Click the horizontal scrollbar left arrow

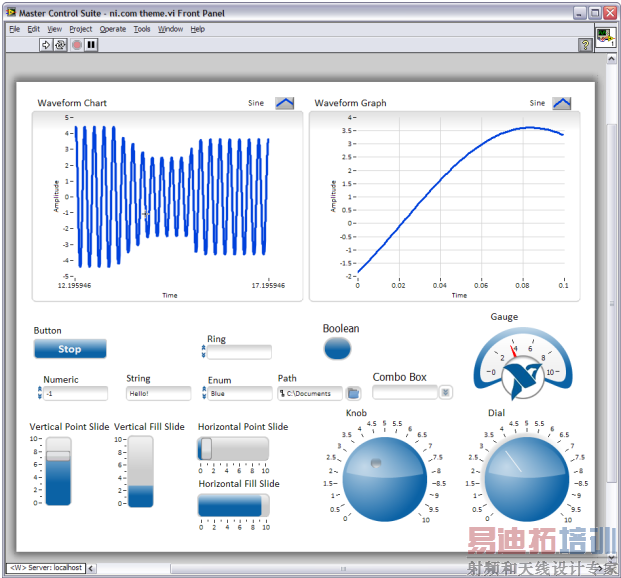[91, 568]
